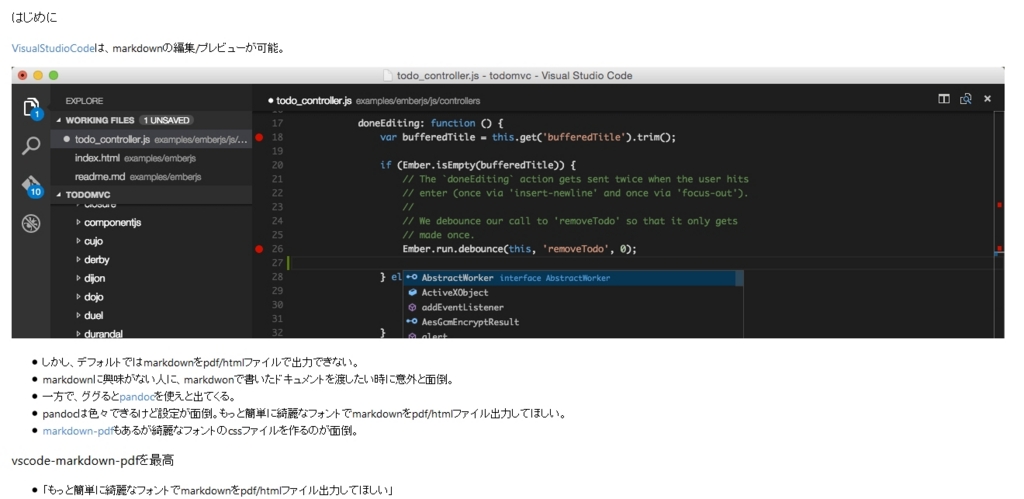The height and width of the screenshot is (499, 1024).
Task: Click the open preview icon beside split editor
Action: tap(965, 99)
